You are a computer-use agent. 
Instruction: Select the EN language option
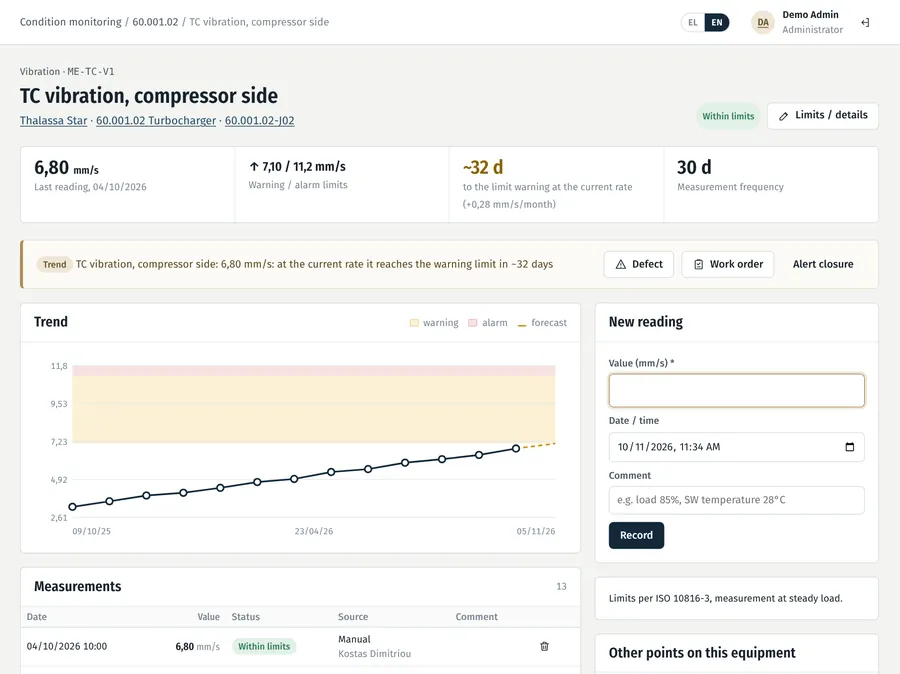point(717,22)
